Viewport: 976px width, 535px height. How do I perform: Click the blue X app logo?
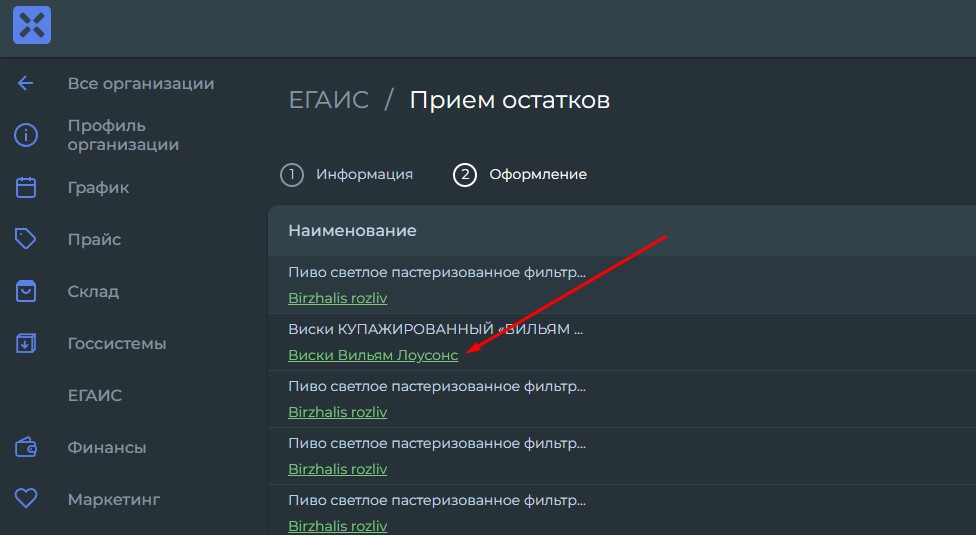32,25
